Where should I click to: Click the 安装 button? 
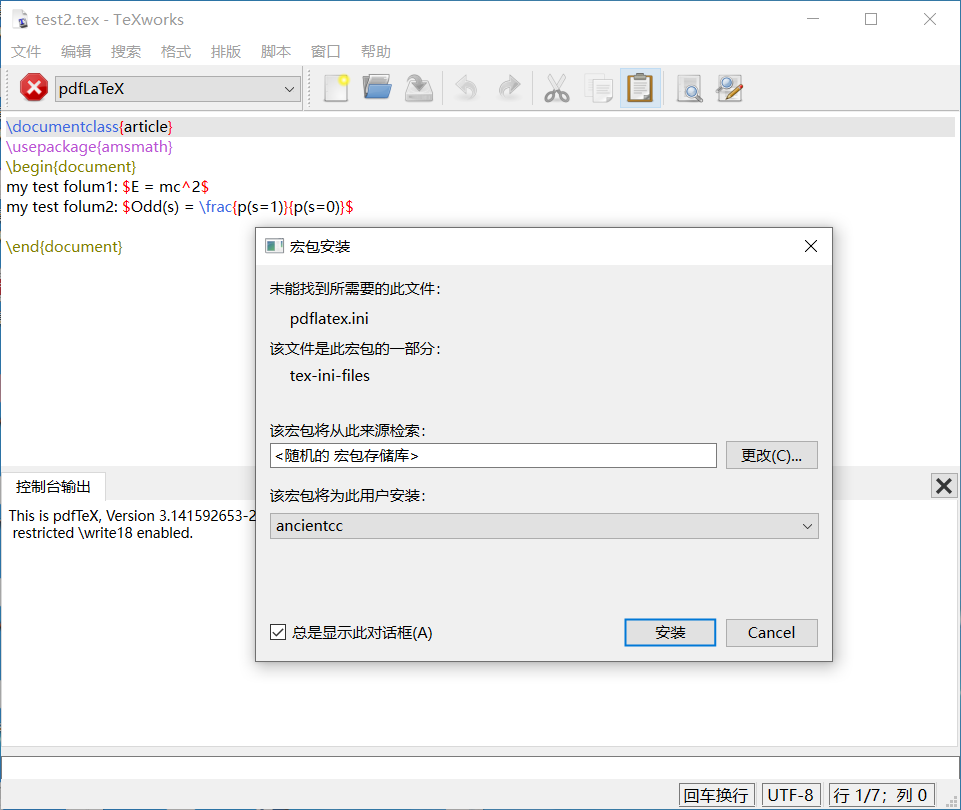pos(670,632)
